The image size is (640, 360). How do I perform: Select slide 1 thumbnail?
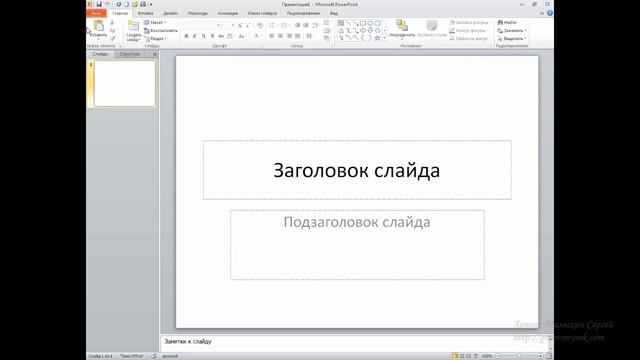[125, 84]
